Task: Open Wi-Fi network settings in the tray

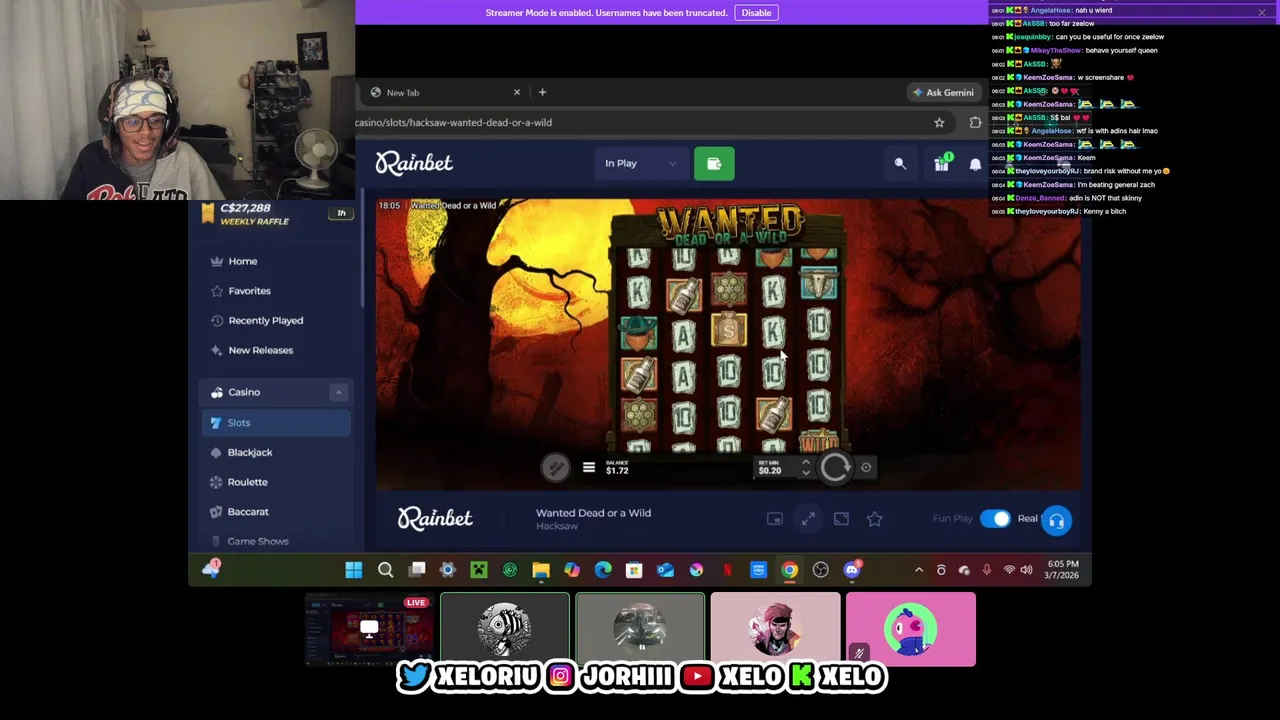Action: (1009, 570)
